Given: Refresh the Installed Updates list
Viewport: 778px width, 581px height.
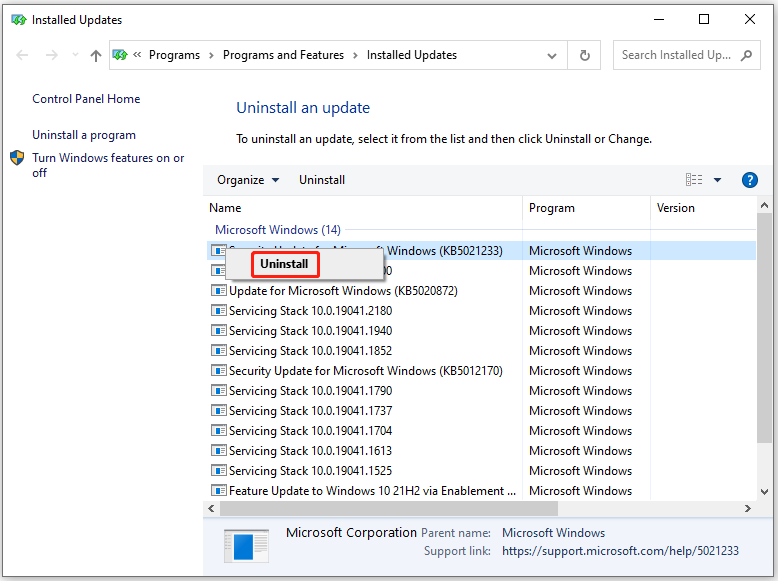Looking at the screenshot, I should 584,55.
